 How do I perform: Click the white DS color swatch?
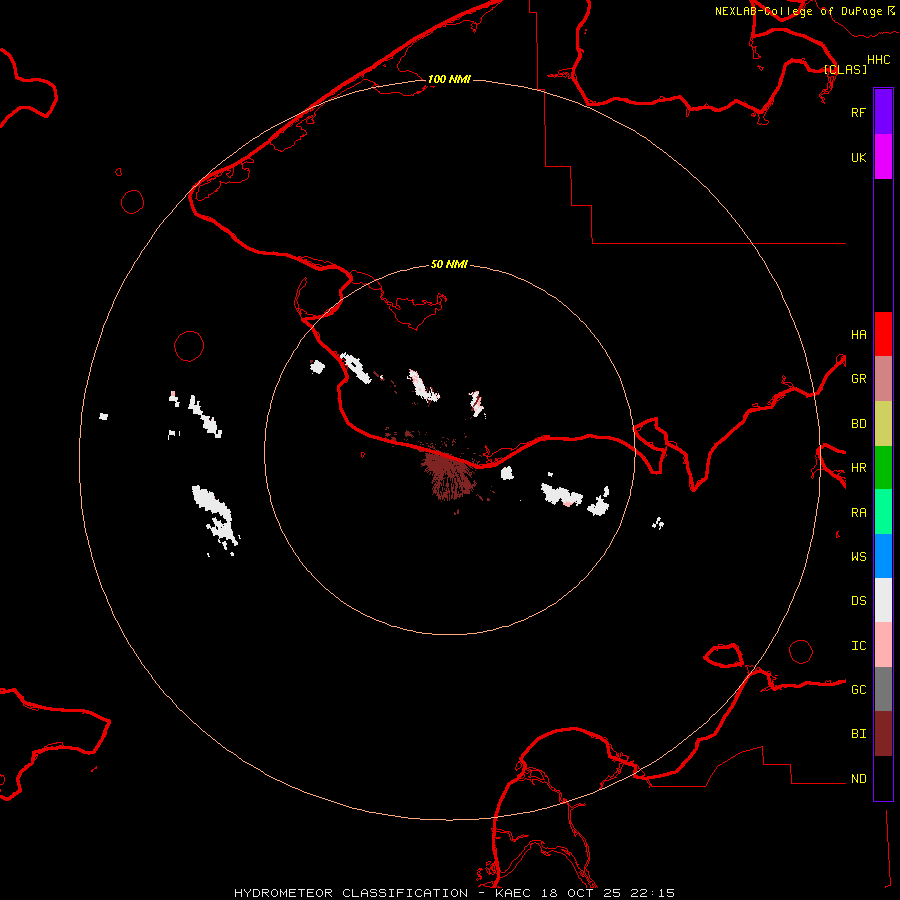[883, 600]
